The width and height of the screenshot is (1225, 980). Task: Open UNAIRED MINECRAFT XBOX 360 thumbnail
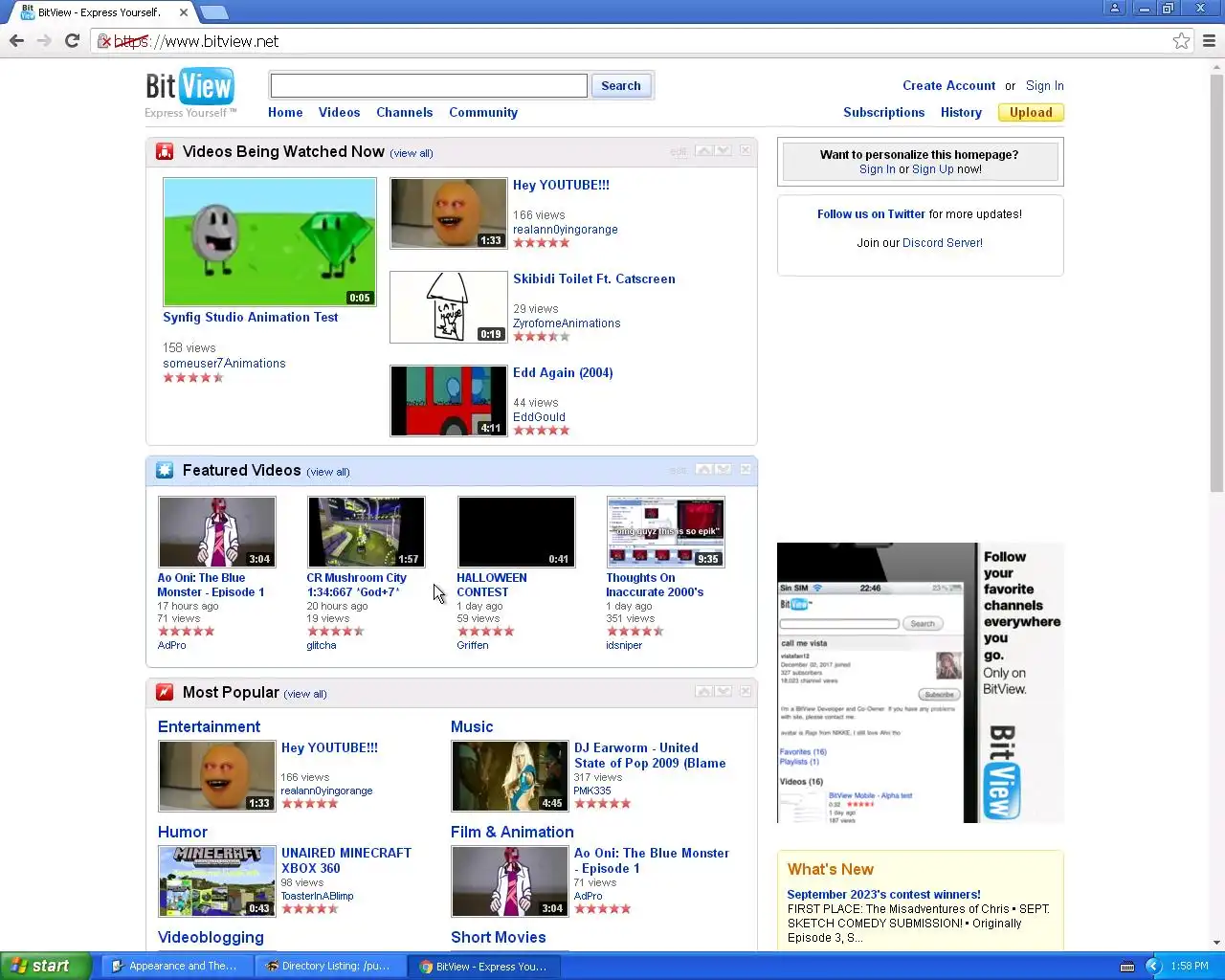pyautogui.click(x=216, y=881)
